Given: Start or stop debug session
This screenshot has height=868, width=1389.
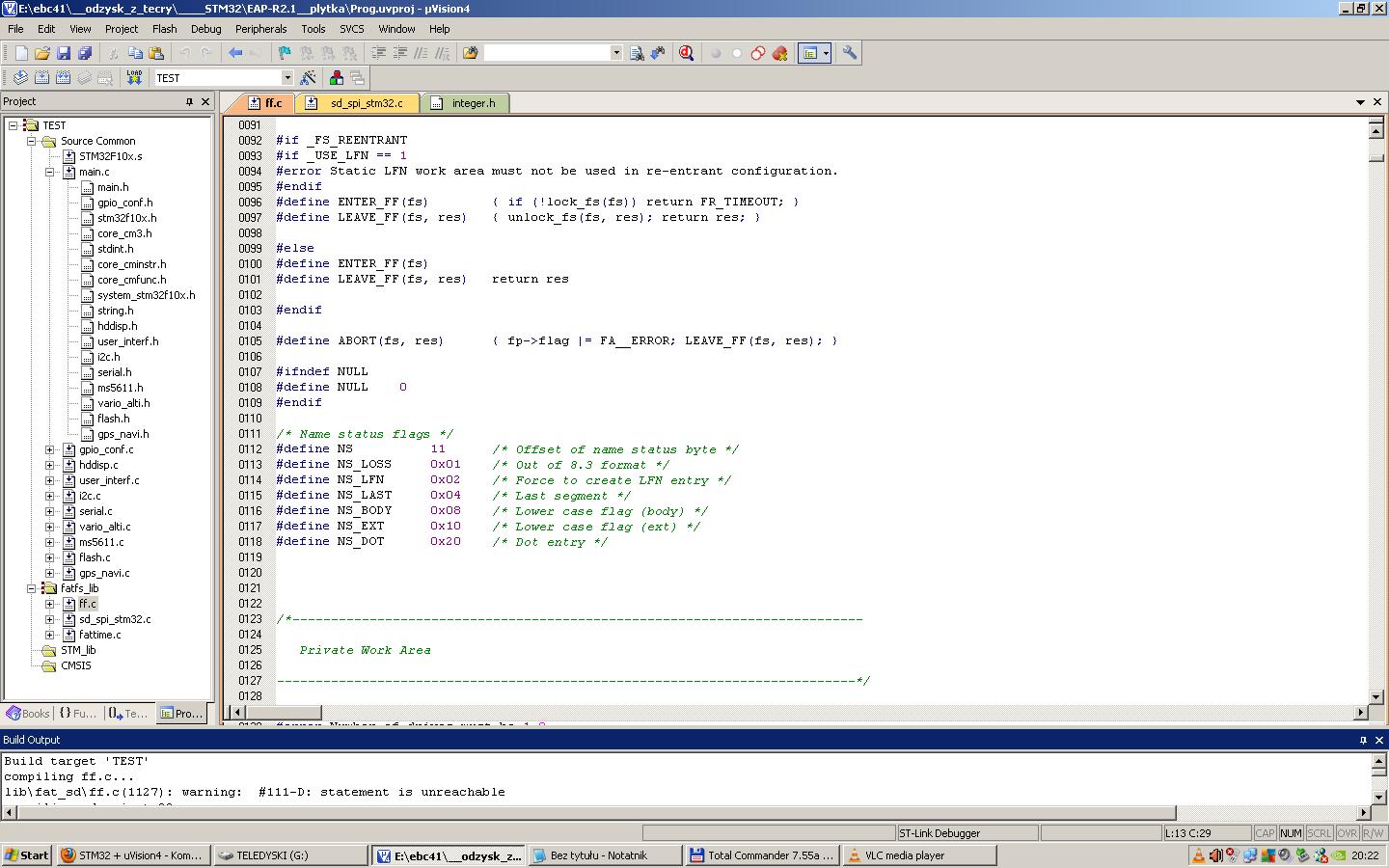Looking at the screenshot, I should click(x=687, y=53).
